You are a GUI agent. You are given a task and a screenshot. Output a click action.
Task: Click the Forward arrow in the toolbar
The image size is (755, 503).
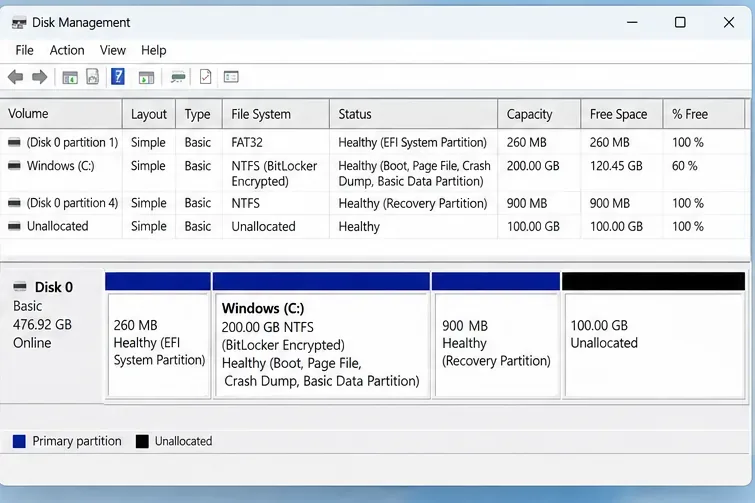(39, 77)
